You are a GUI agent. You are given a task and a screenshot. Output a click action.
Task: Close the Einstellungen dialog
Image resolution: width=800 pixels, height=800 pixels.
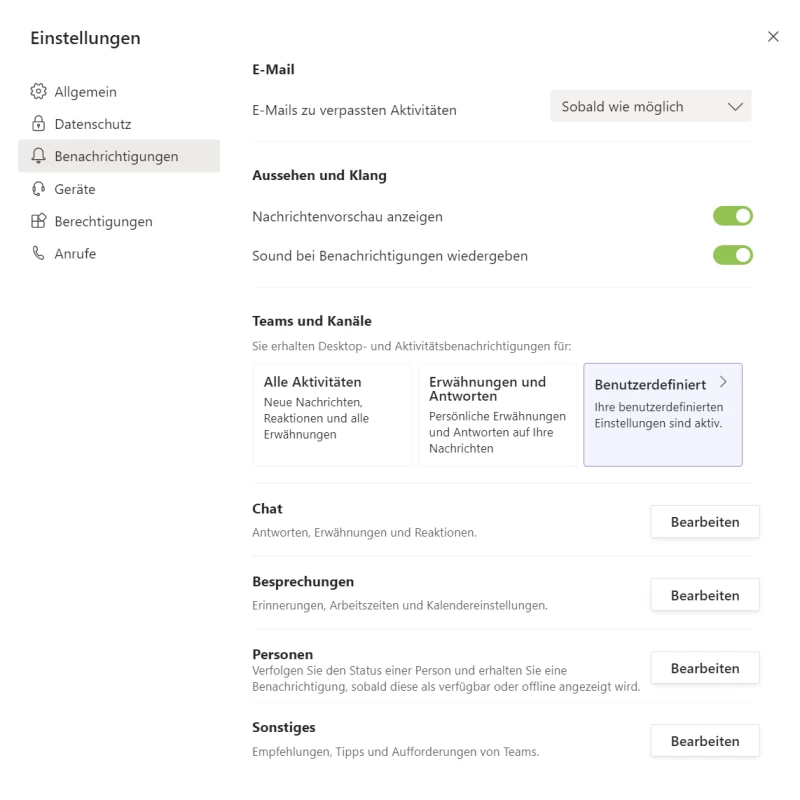[x=773, y=36]
